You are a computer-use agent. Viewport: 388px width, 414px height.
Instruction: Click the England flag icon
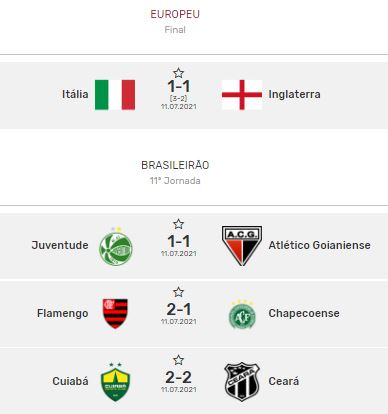242,95
